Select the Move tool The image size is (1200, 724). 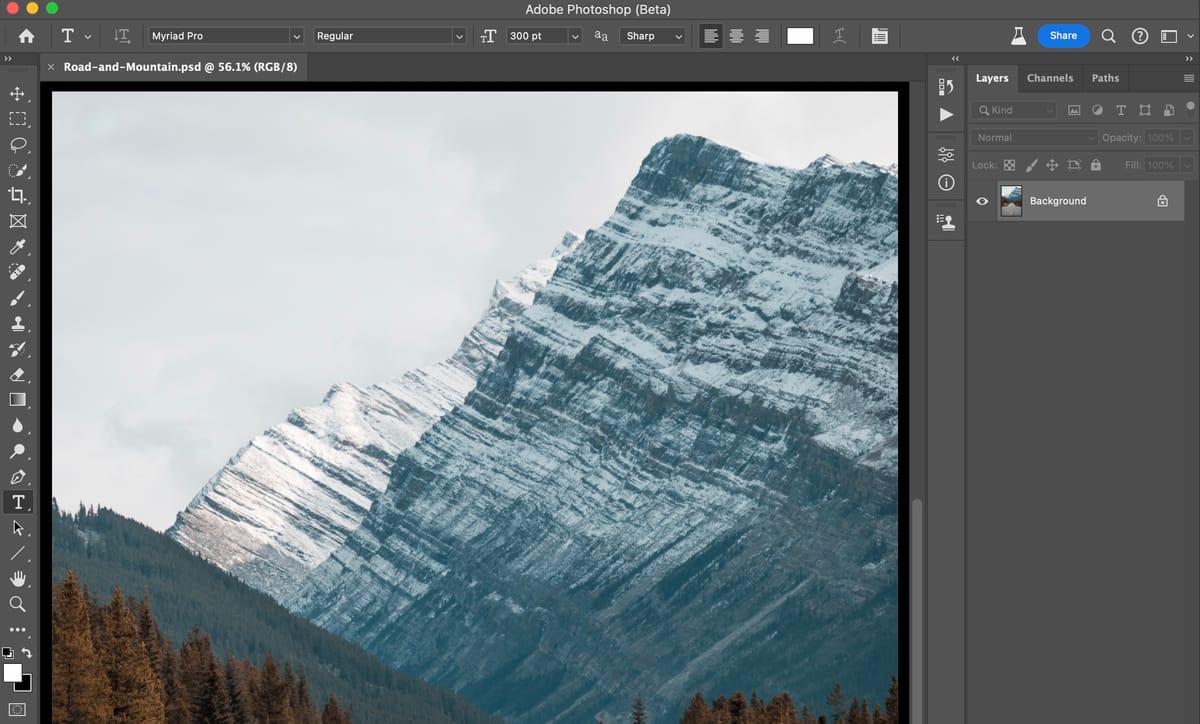tap(17, 94)
